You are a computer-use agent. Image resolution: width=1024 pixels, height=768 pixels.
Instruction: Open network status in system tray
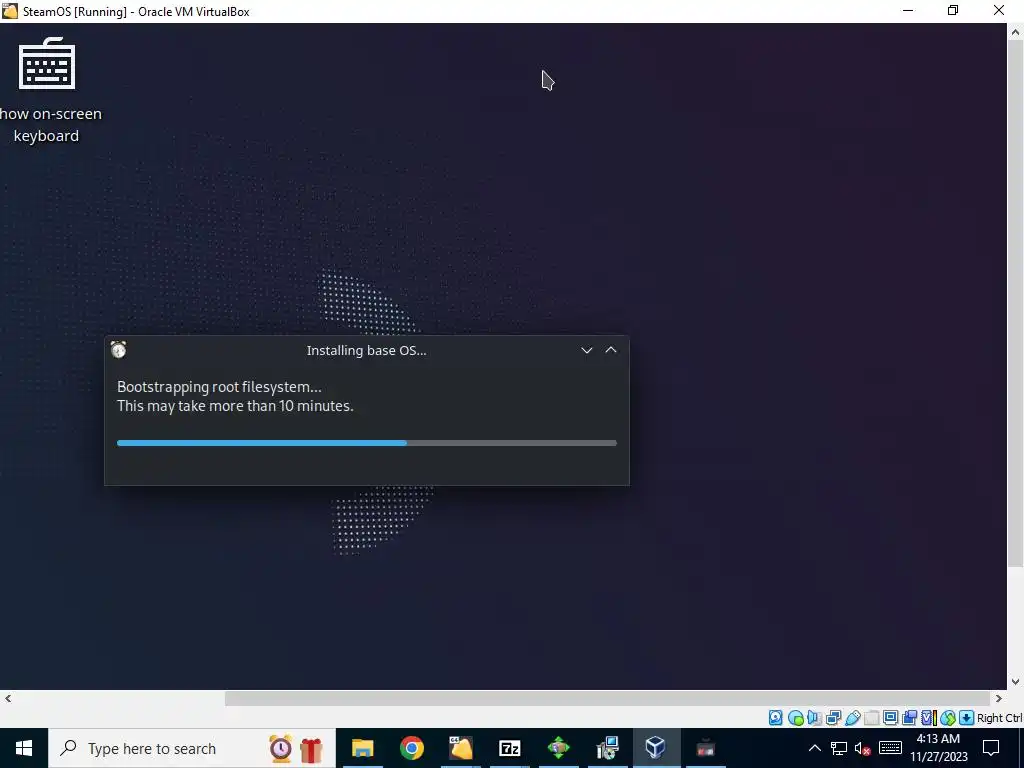[839, 748]
